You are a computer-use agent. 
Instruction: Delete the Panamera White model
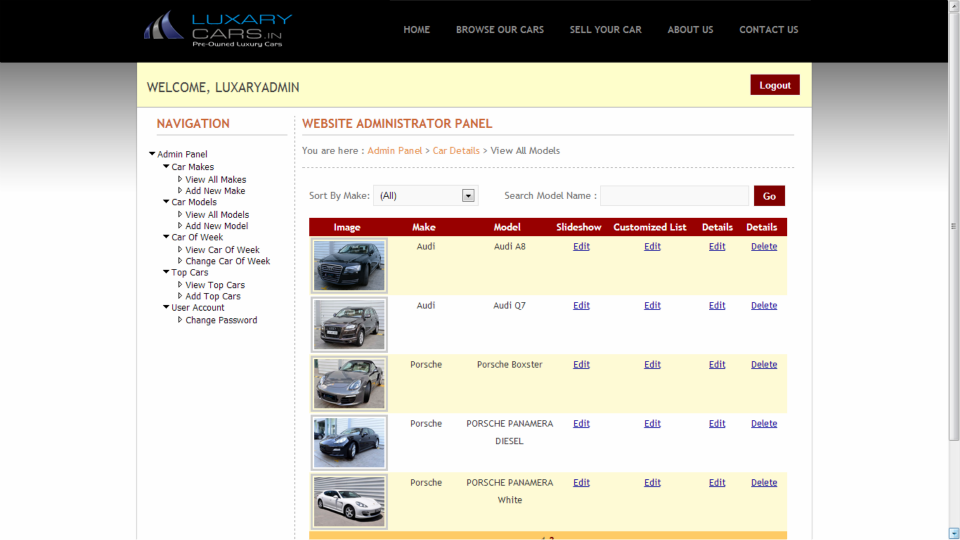coord(764,482)
